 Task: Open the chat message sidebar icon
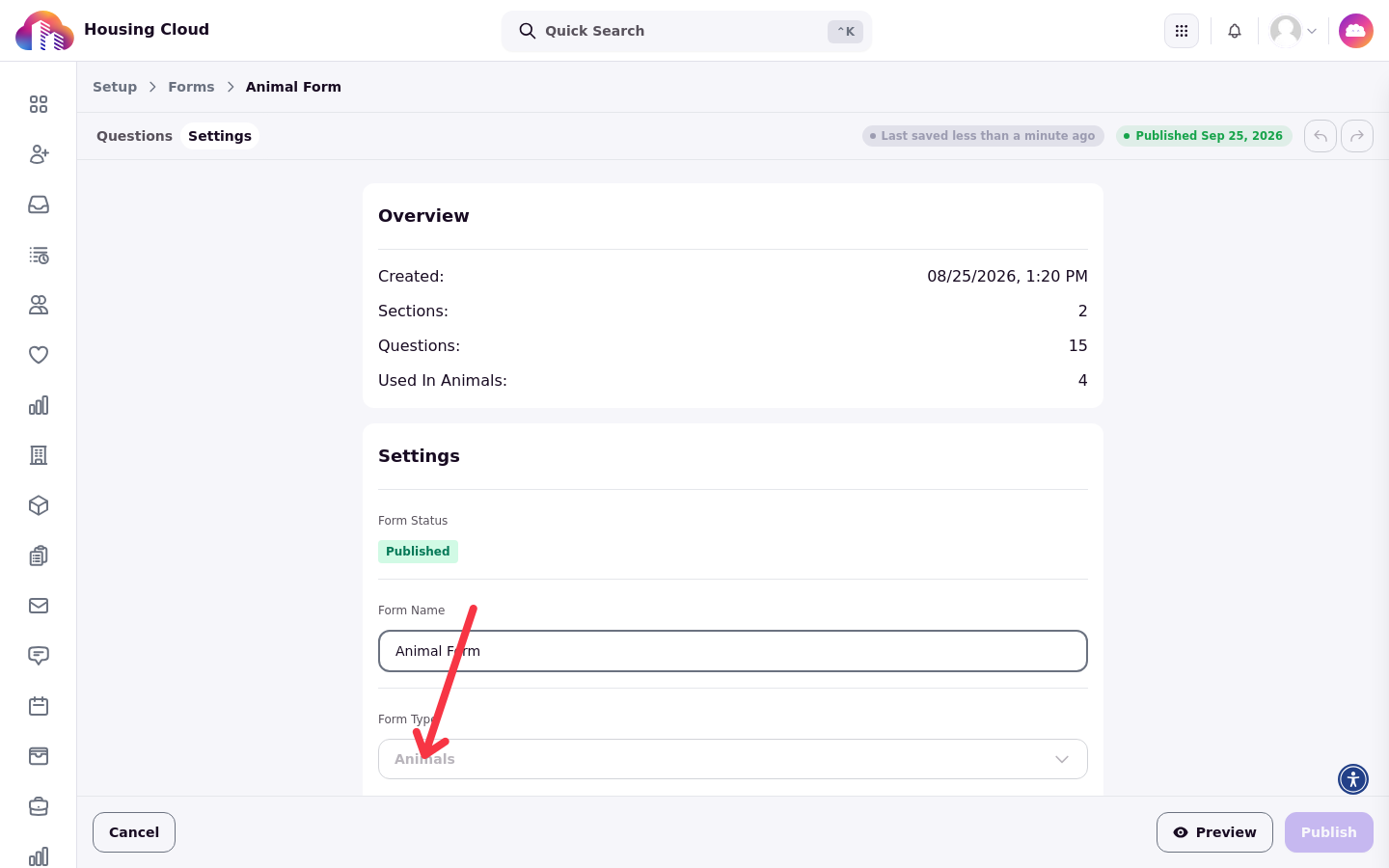39,656
